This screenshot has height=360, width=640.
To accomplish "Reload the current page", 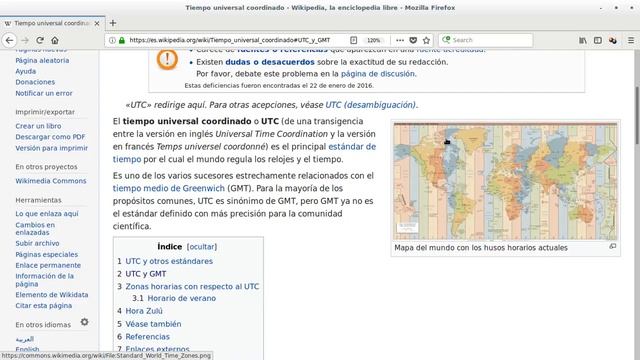I will 40,40.
